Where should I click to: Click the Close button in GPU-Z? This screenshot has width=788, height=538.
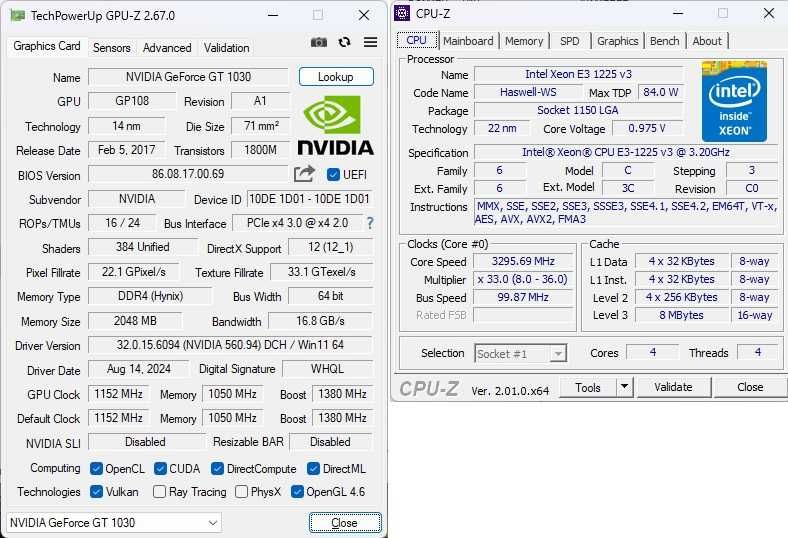[345, 523]
